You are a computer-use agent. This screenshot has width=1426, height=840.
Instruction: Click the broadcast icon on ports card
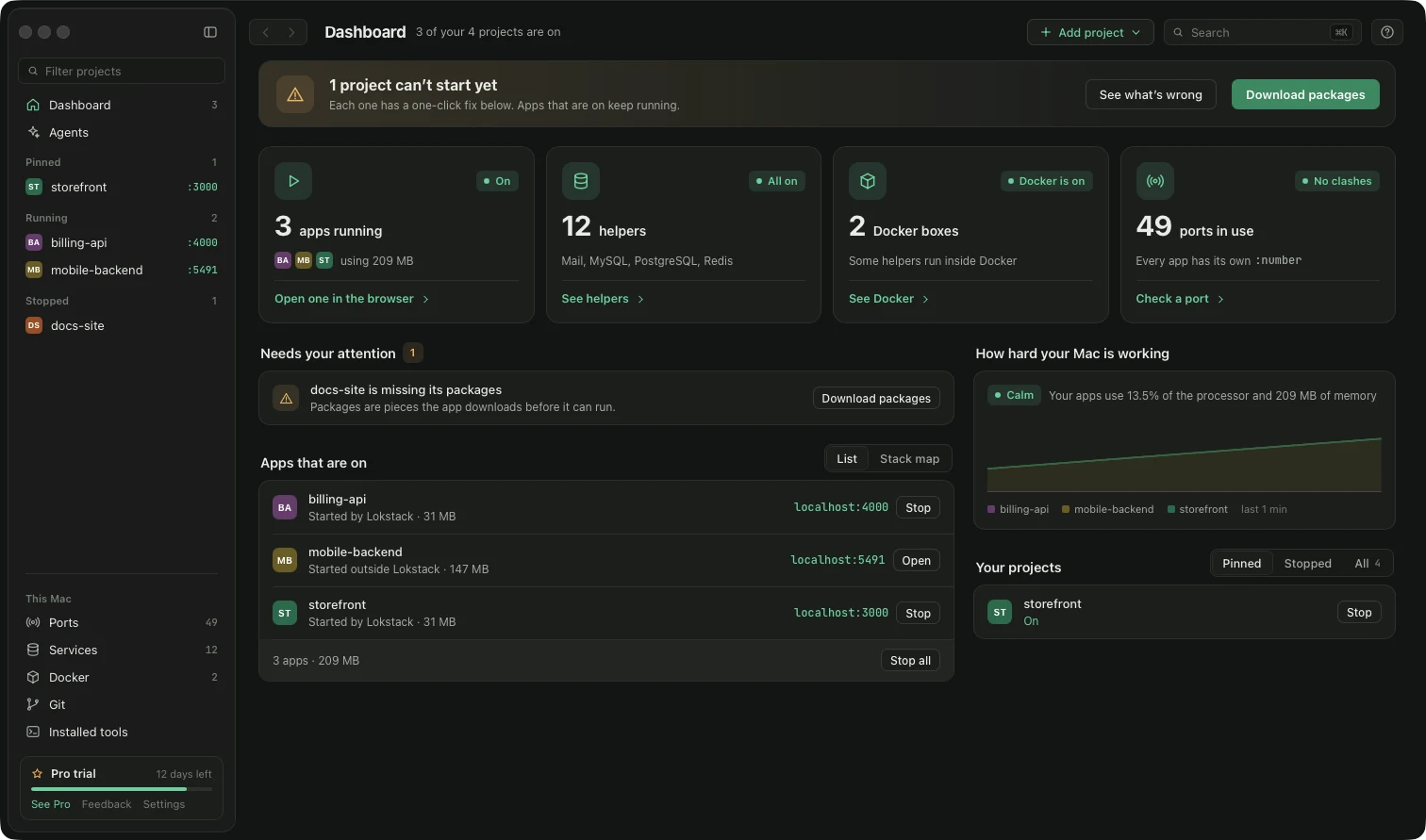[x=1155, y=181]
